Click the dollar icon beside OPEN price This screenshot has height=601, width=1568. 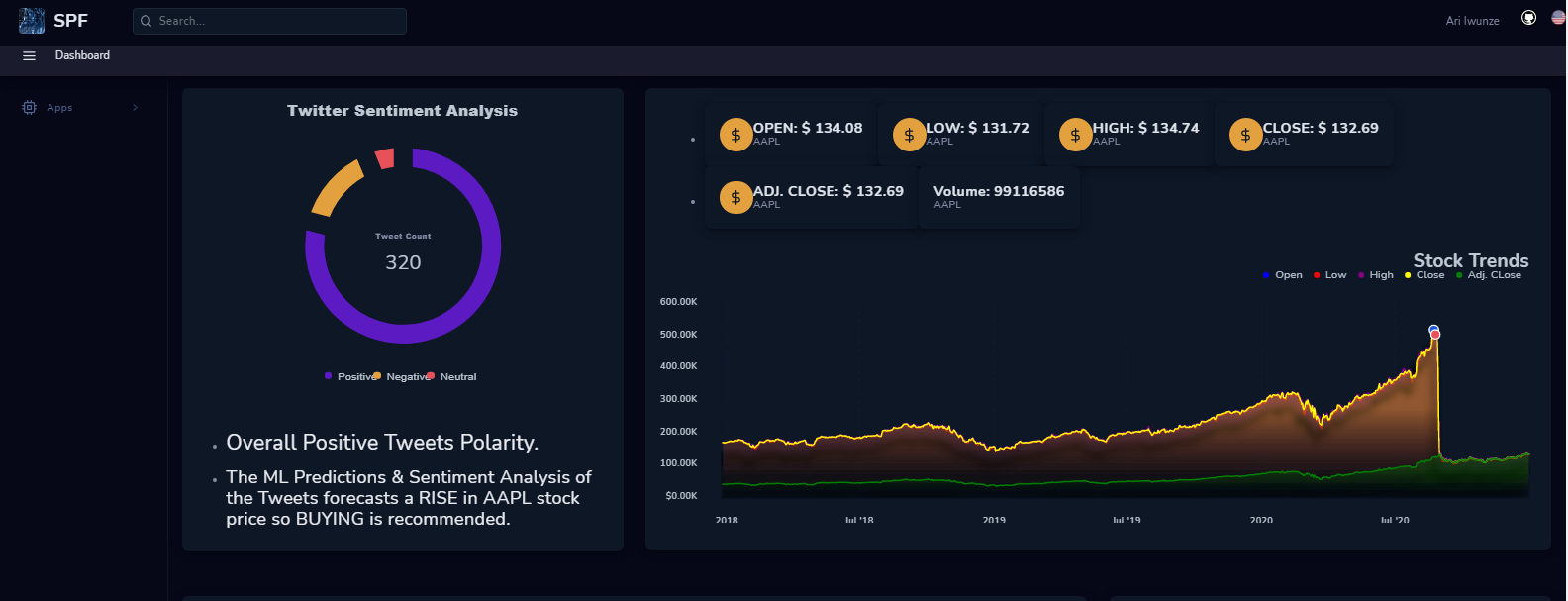(735, 135)
